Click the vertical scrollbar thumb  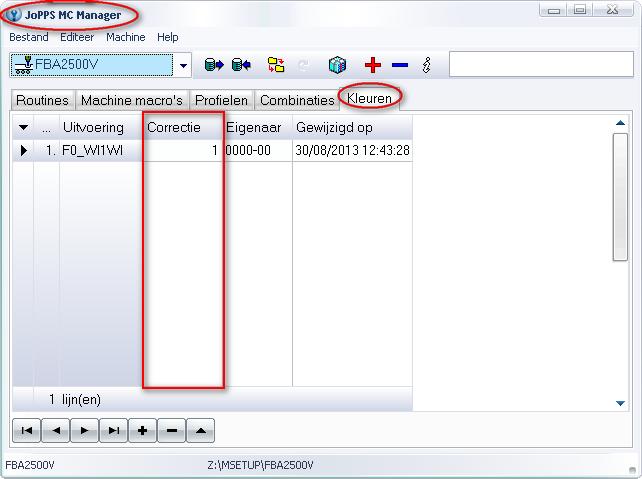click(x=620, y=197)
